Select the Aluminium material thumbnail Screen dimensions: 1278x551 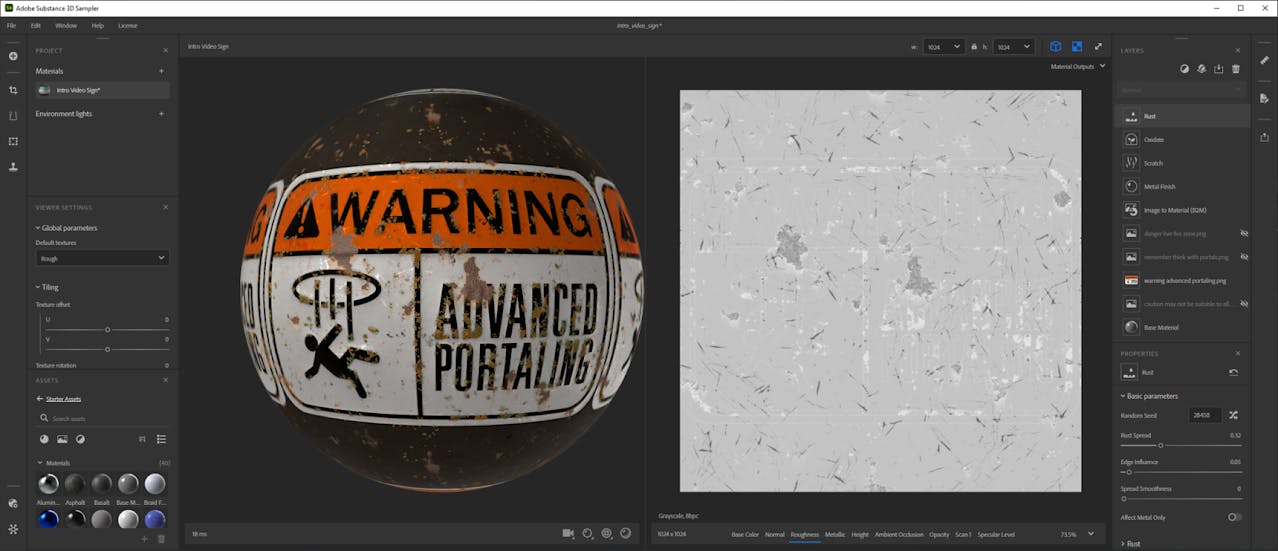(48, 485)
